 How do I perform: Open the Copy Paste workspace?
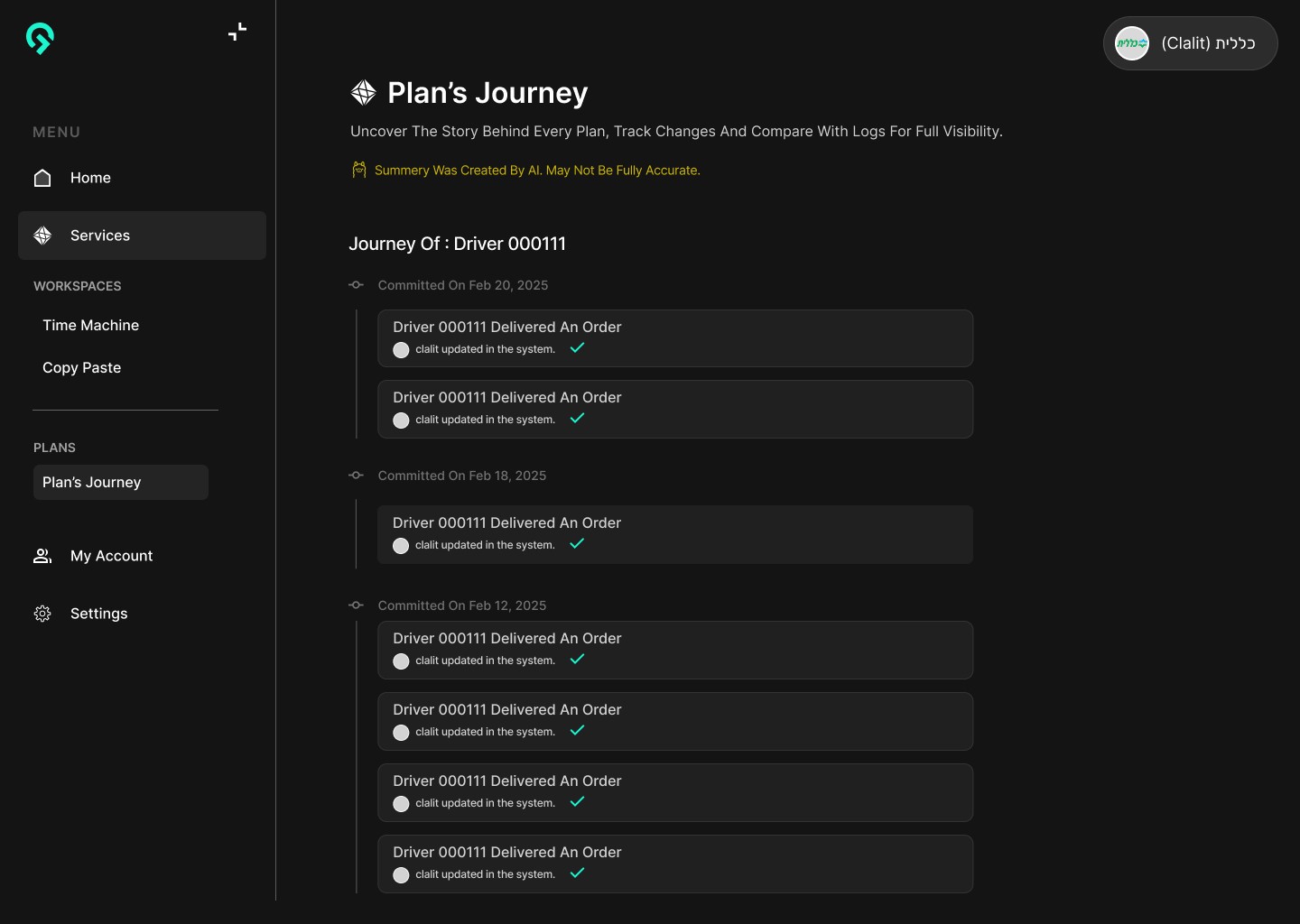(x=81, y=367)
